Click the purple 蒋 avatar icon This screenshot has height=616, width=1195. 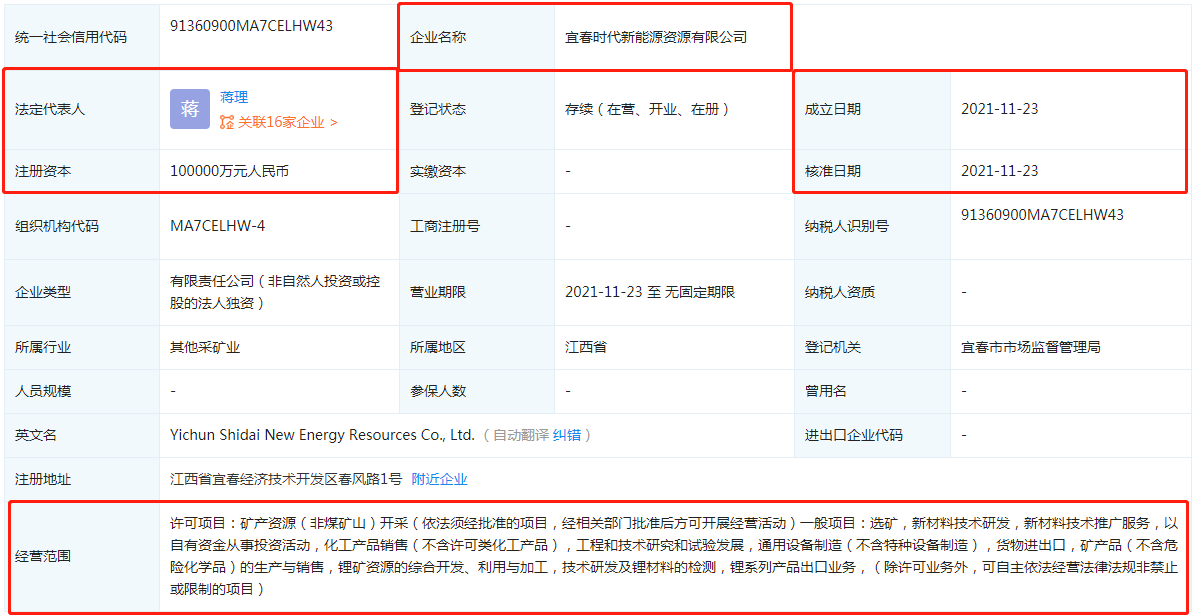(x=190, y=109)
